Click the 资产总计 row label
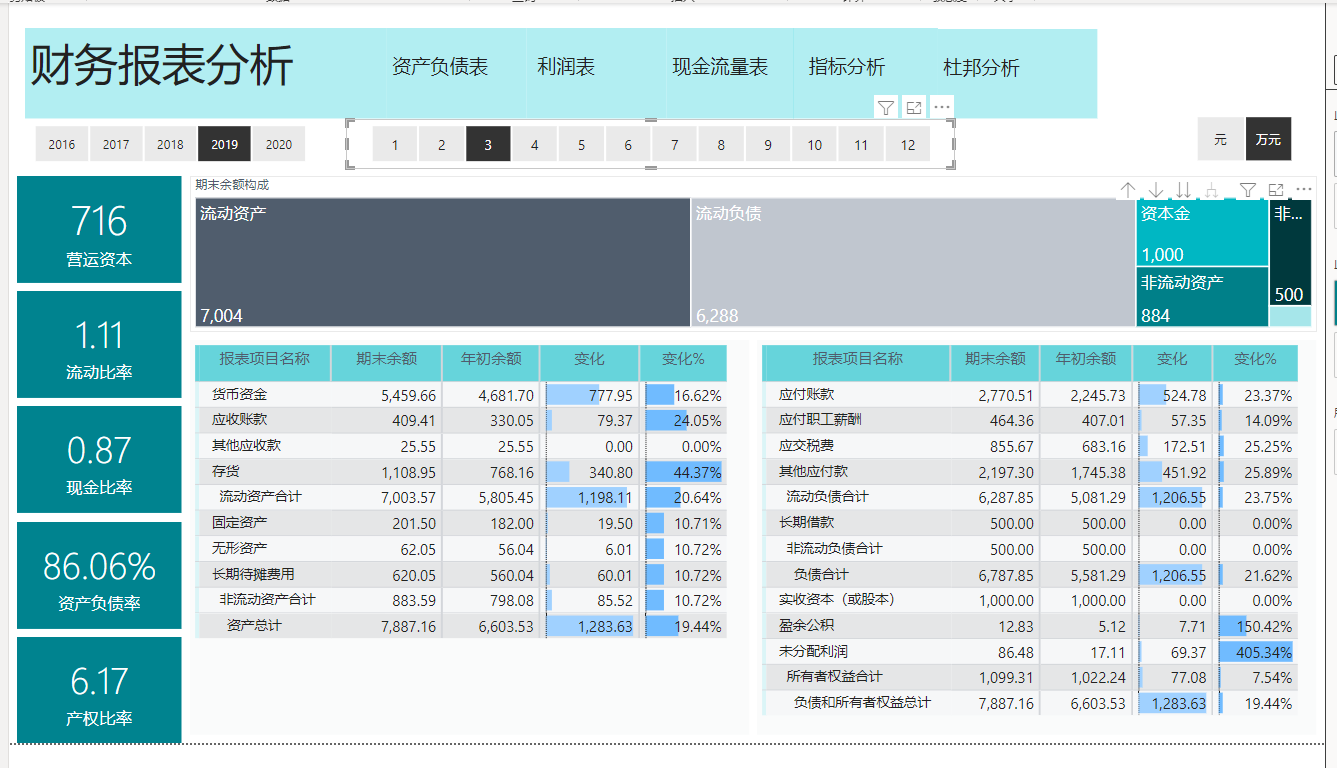Viewport: 1337px width, 768px height. pos(254,626)
